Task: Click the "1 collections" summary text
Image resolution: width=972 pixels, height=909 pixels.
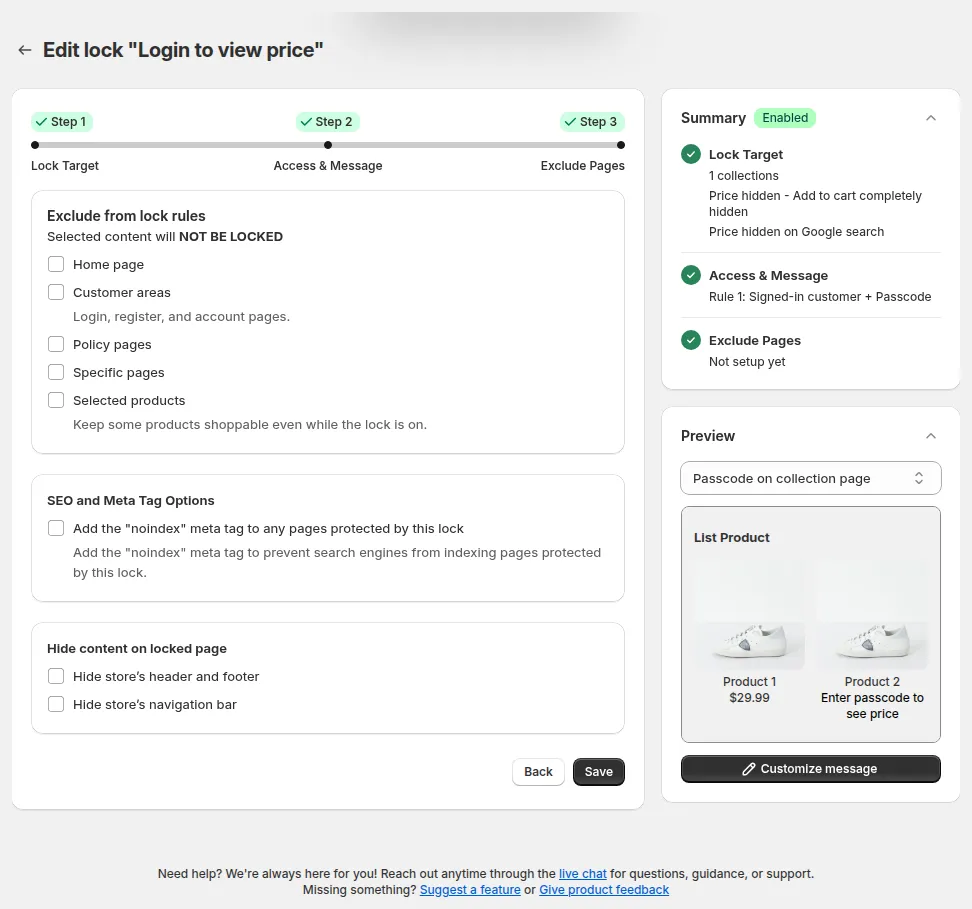Action: (743, 175)
